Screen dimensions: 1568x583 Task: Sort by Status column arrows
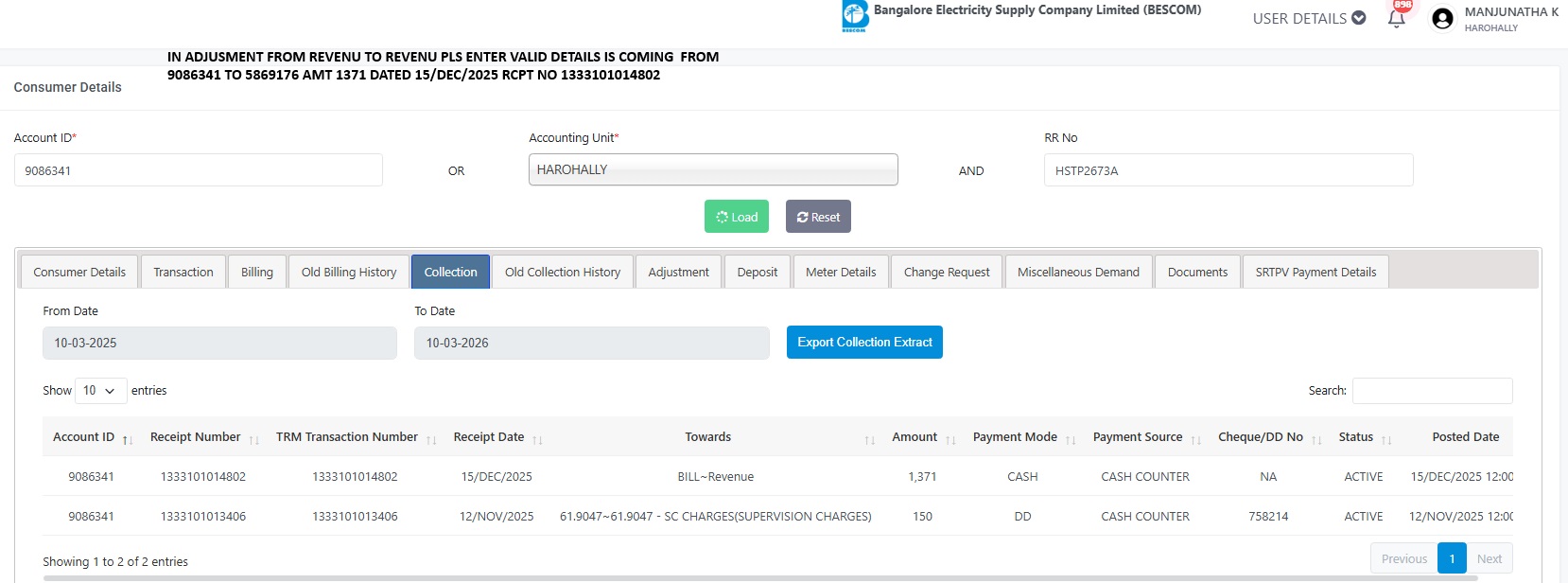coord(1386,439)
